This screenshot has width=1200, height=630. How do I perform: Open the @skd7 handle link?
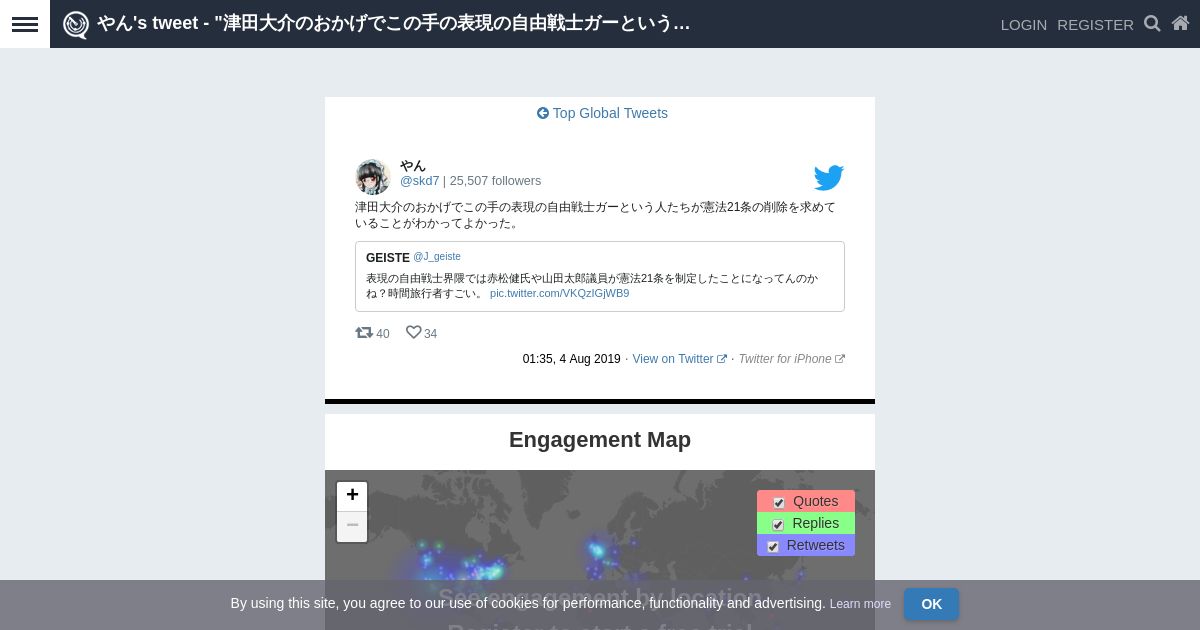click(x=420, y=181)
